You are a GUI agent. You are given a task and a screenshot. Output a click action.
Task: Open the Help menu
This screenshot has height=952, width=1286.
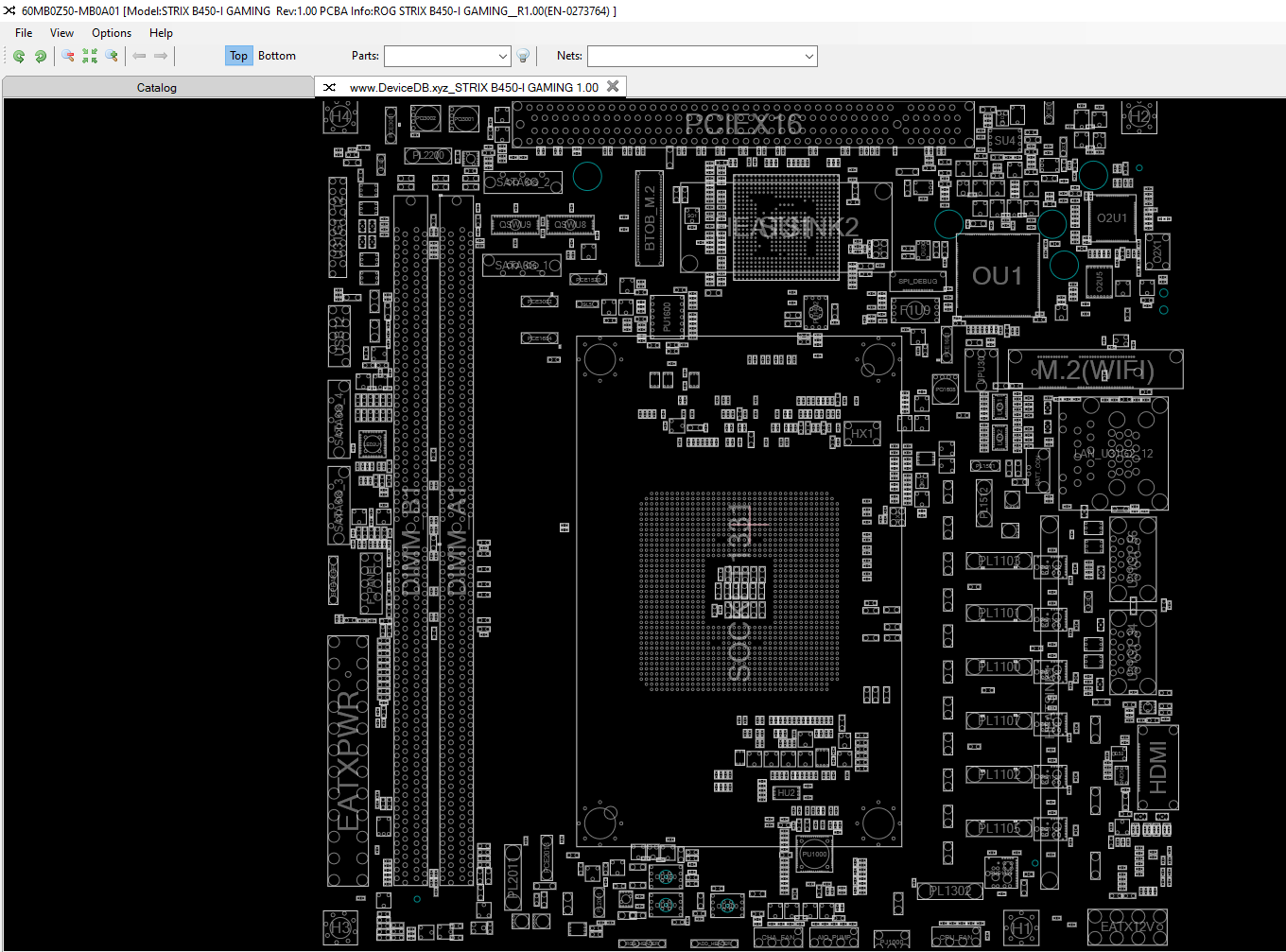coord(161,32)
